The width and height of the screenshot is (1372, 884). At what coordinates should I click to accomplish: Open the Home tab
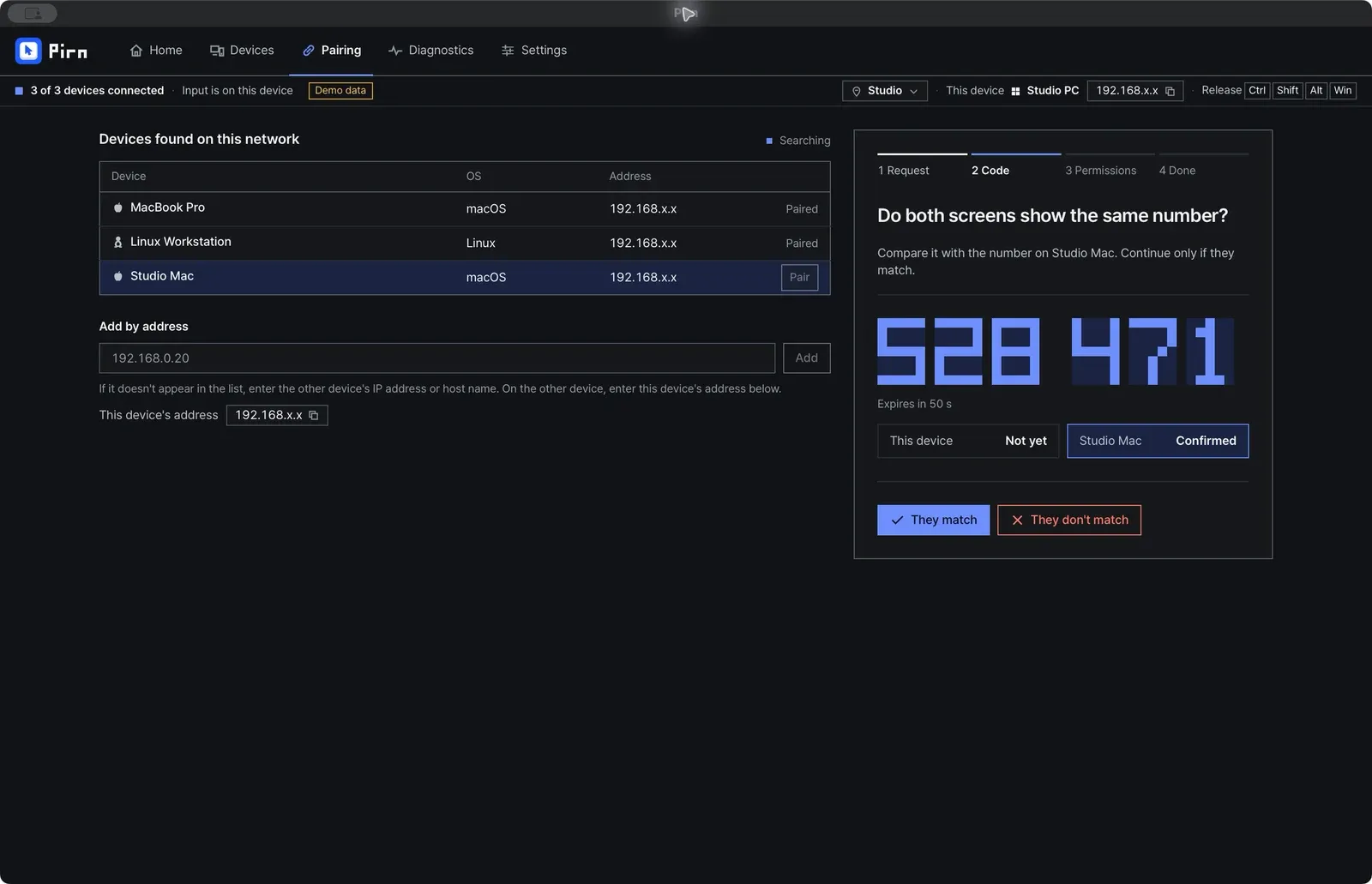point(156,51)
